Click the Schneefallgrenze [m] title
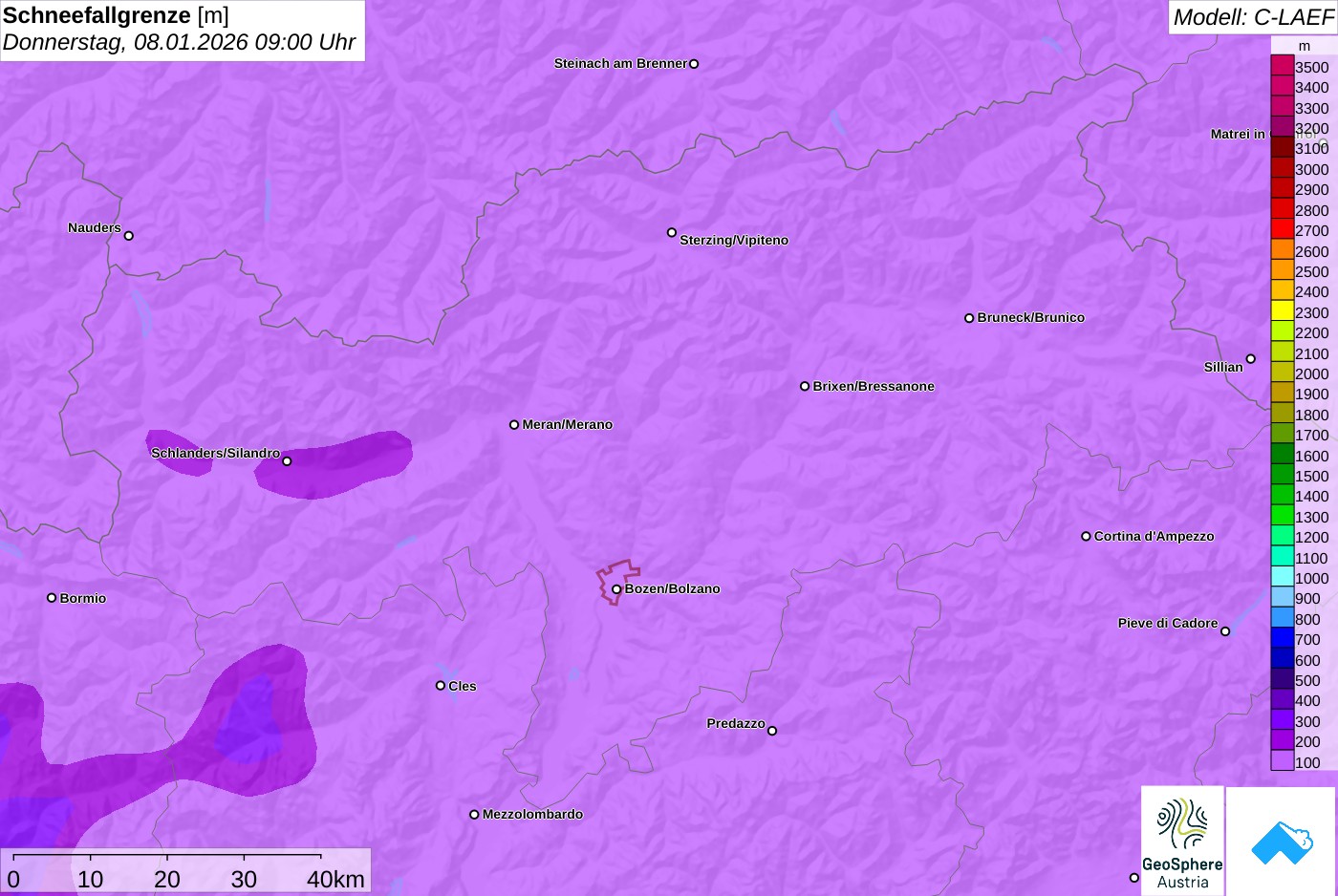The width and height of the screenshot is (1338, 896). pyautogui.click(x=116, y=15)
